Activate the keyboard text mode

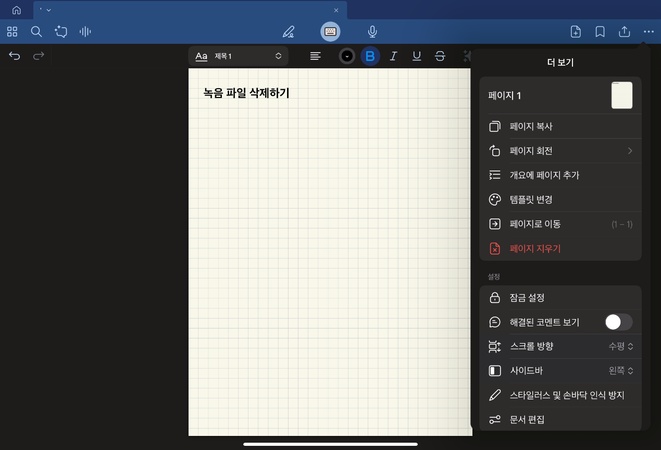point(330,32)
